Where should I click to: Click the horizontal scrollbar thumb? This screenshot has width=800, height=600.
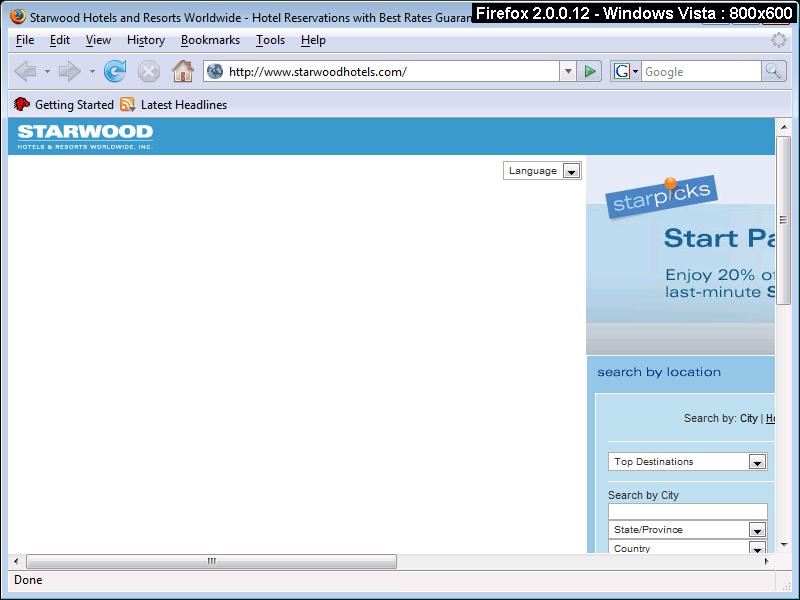point(211,561)
